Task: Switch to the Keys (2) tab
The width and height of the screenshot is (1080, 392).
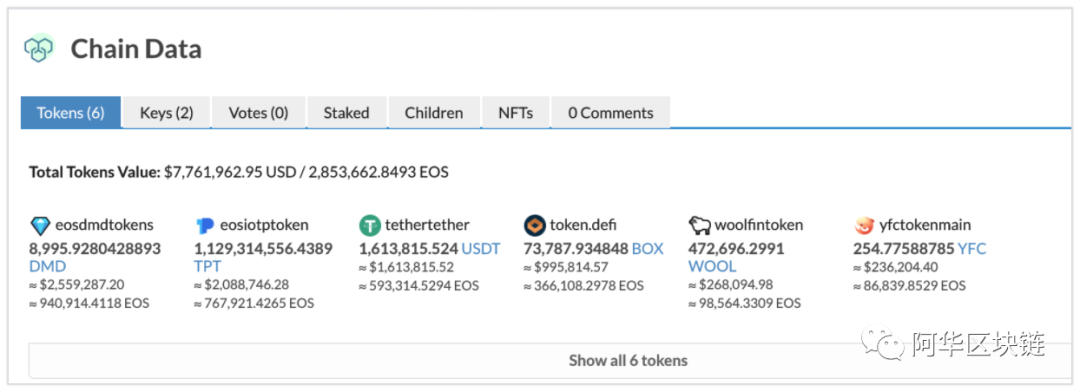Action: 167,112
